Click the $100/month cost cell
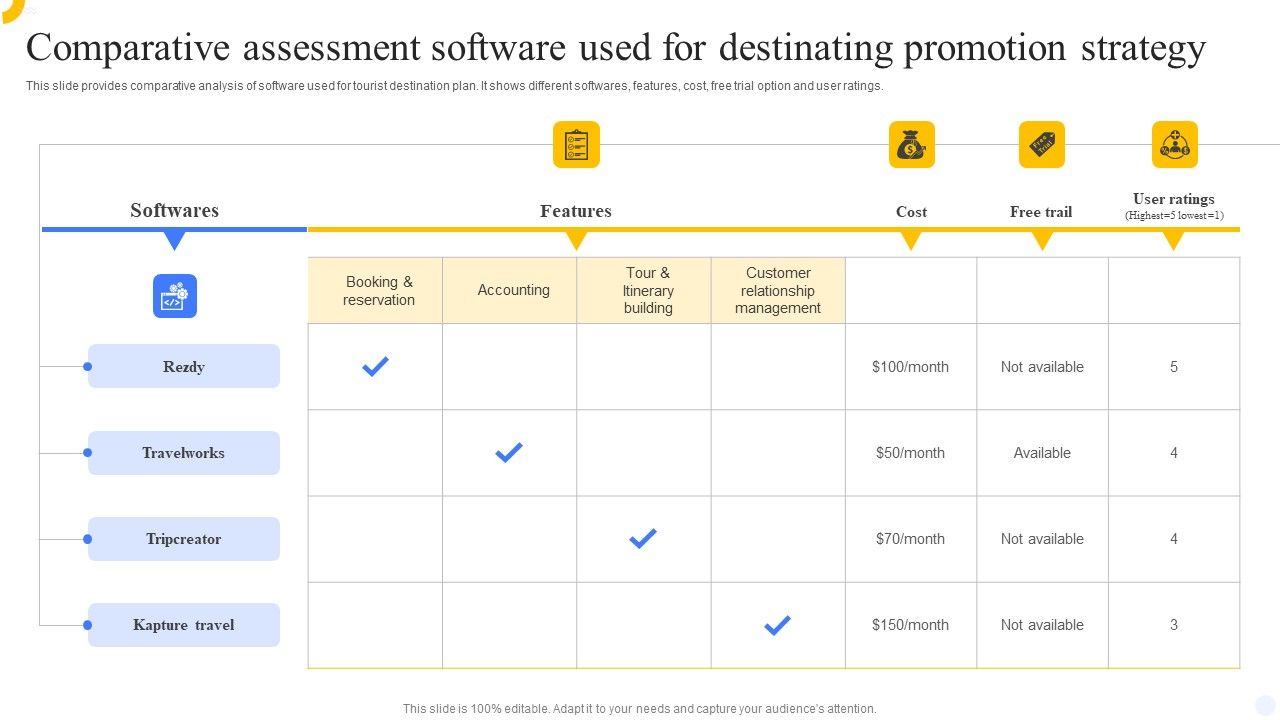The height and width of the screenshot is (720, 1280). click(910, 367)
